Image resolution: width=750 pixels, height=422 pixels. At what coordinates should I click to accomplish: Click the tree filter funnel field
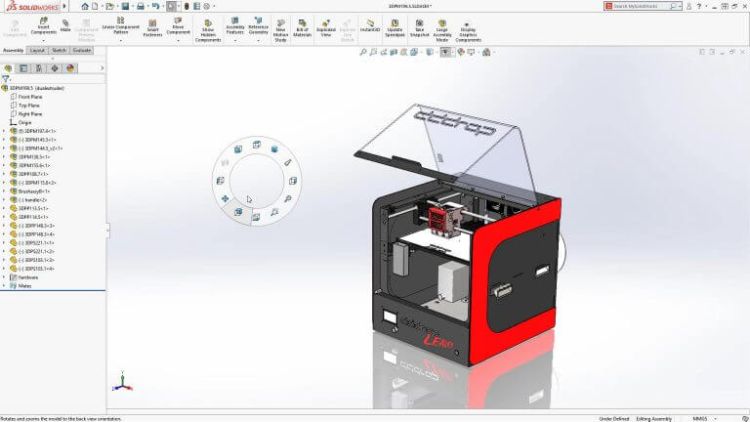[x=53, y=78]
